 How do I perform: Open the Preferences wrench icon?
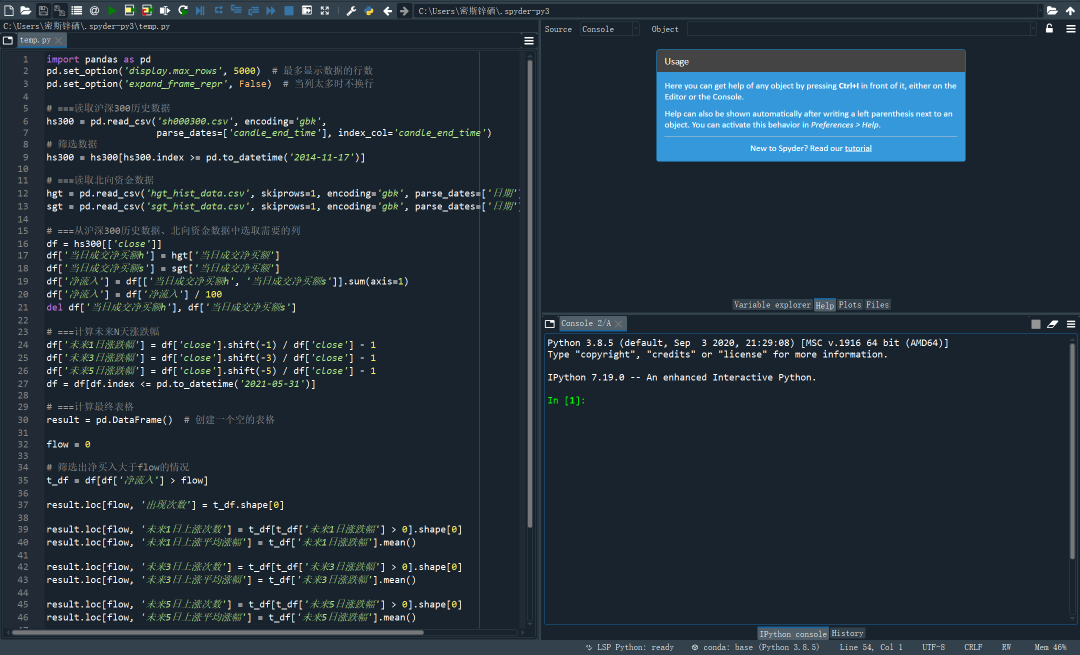point(351,10)
